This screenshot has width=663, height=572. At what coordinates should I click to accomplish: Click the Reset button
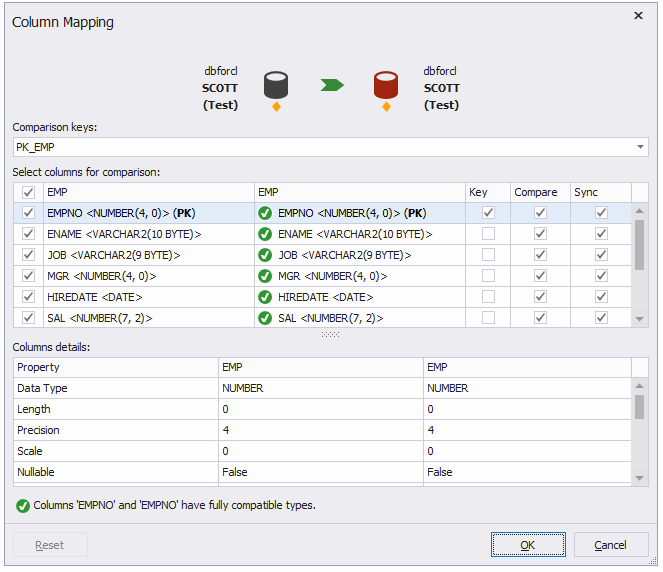[x=50, y=545]
